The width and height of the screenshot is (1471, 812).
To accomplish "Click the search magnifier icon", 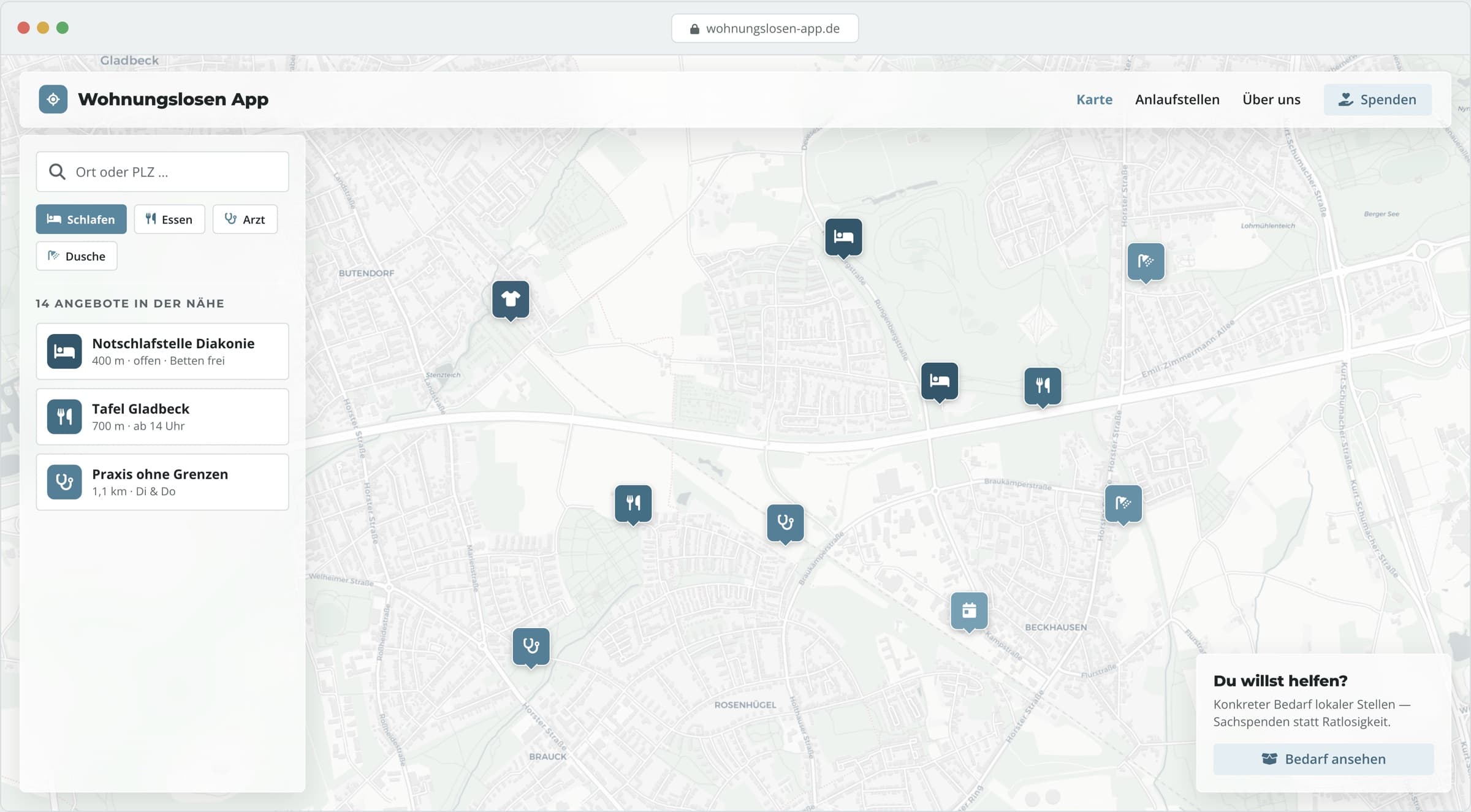I will point(57,172).
